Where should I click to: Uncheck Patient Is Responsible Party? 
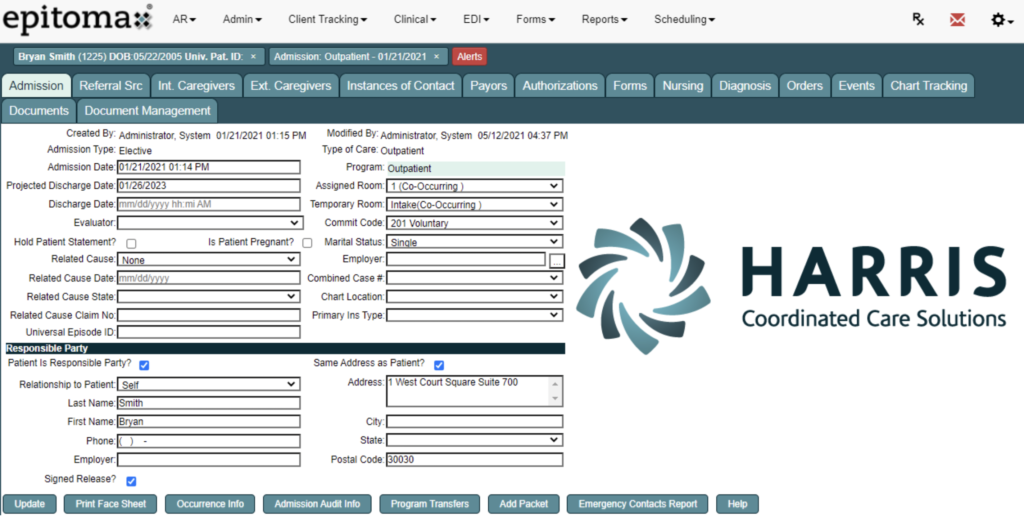(x=144, y=365)
